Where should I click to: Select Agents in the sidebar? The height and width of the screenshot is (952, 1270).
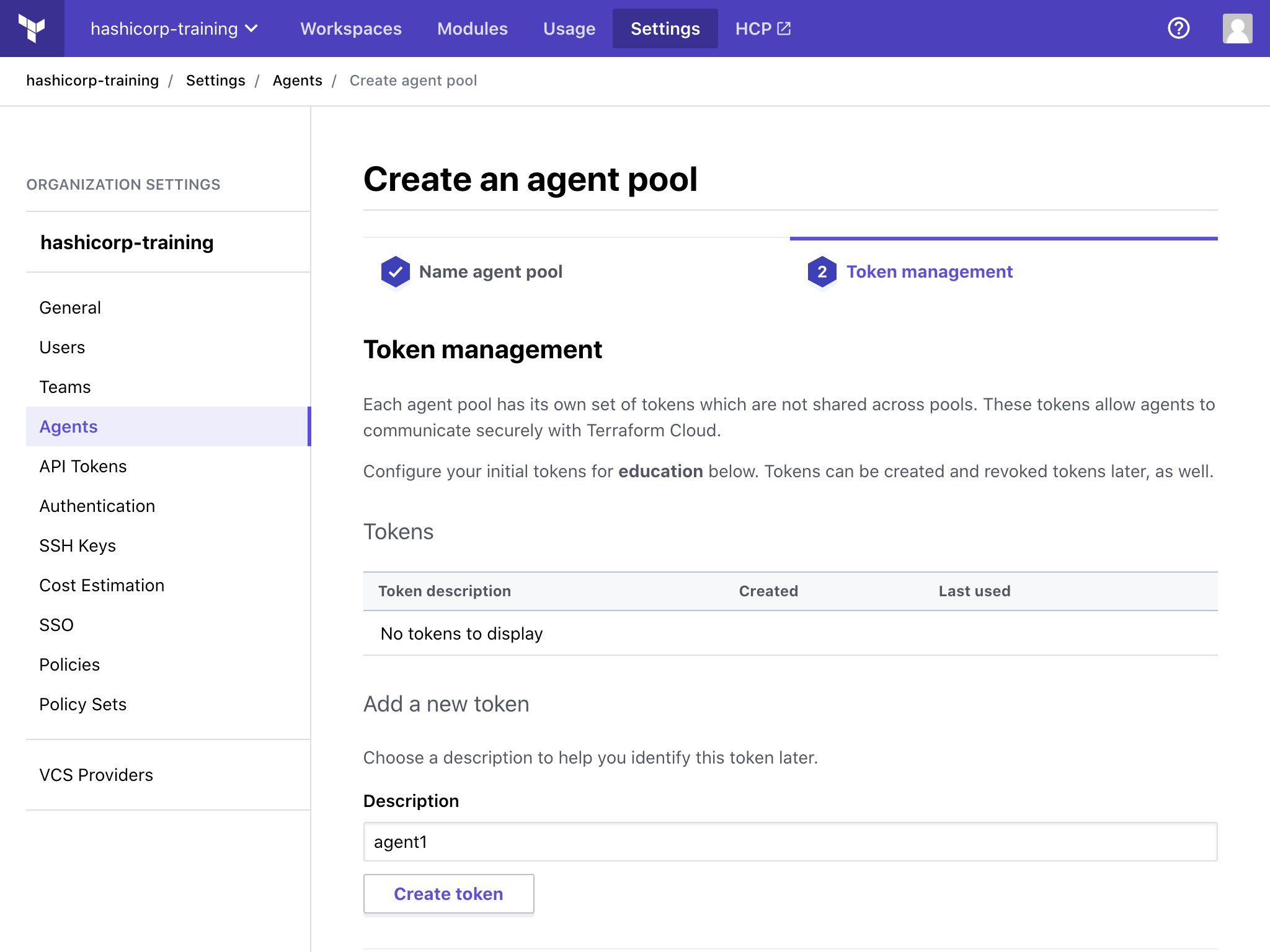tap(167, 426)
